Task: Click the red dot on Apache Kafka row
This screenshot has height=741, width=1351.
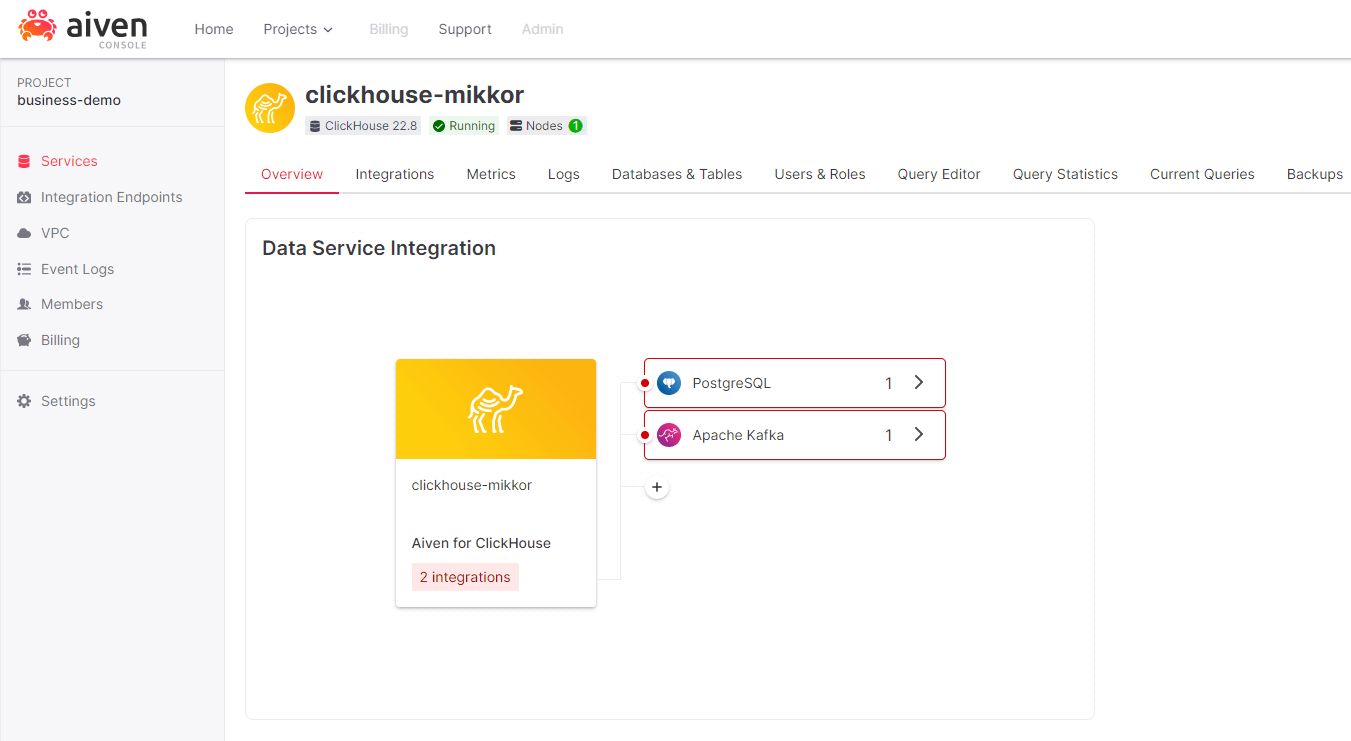Action: pos(645,435)
